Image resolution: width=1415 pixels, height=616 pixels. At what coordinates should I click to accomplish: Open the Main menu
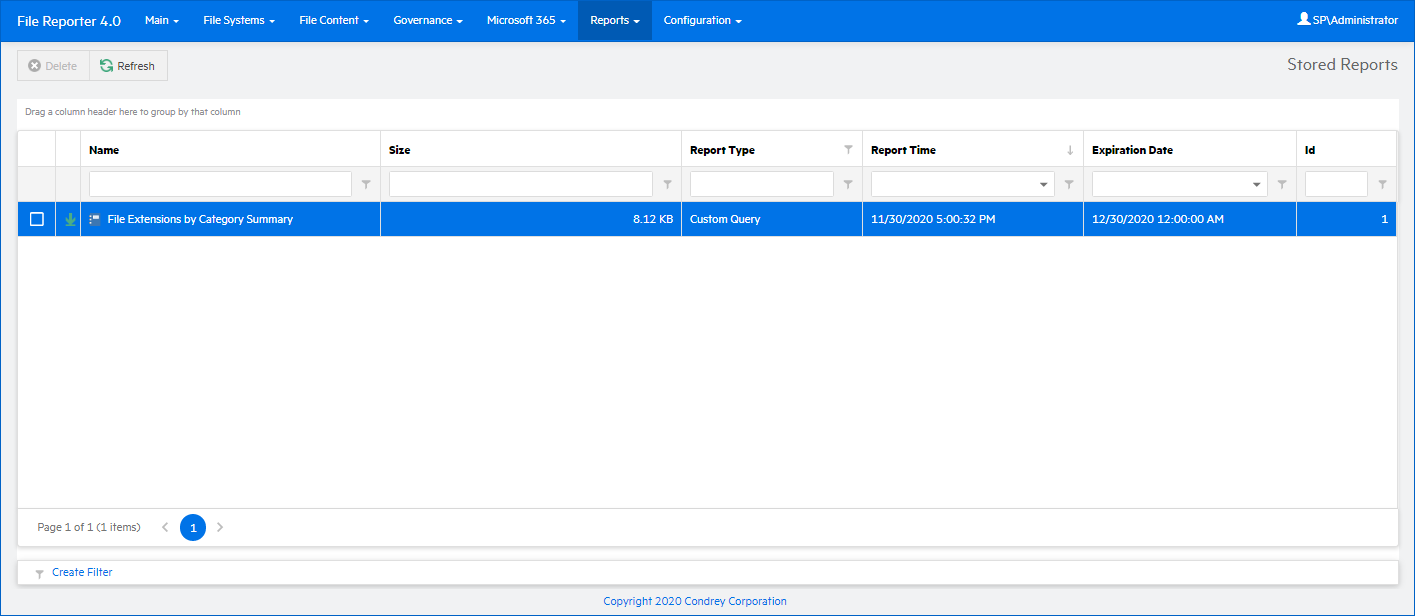click(162, 20)
